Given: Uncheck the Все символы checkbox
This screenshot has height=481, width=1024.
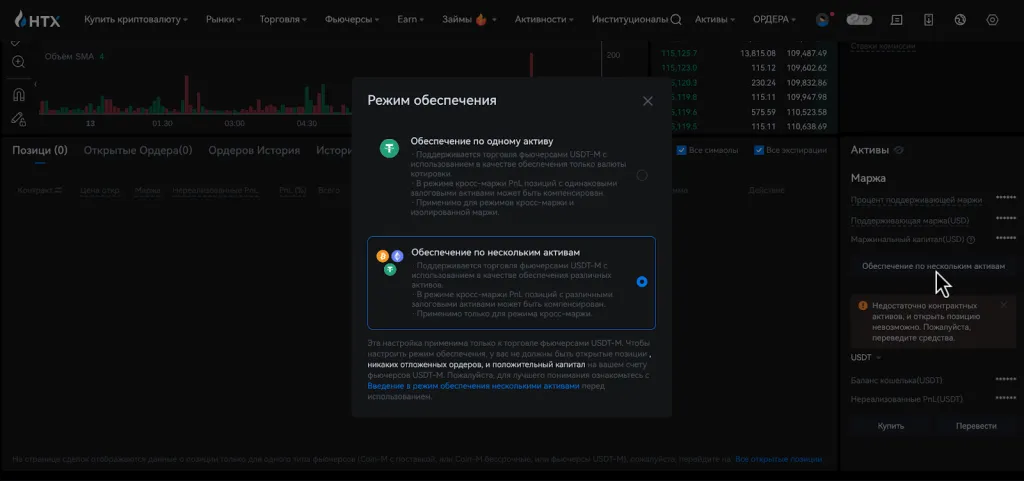Looking at the screenshot, I should pos(682,151).
